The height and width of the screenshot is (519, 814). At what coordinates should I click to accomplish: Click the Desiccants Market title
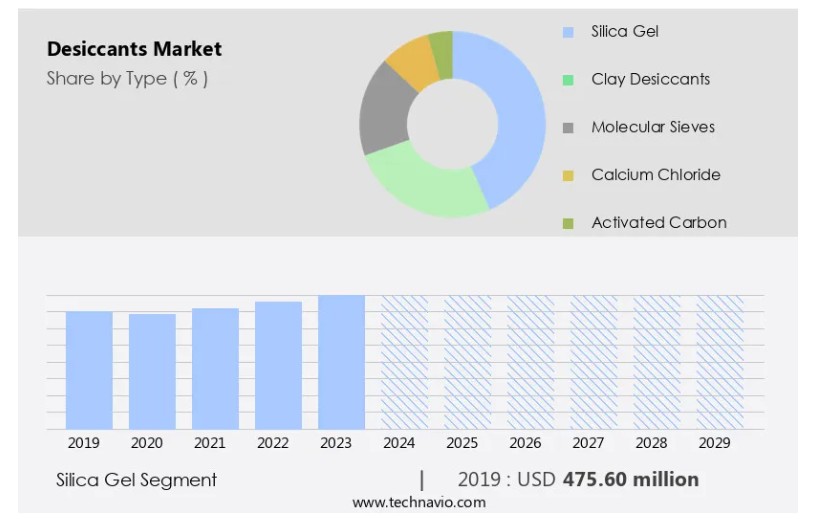point(134,49)
